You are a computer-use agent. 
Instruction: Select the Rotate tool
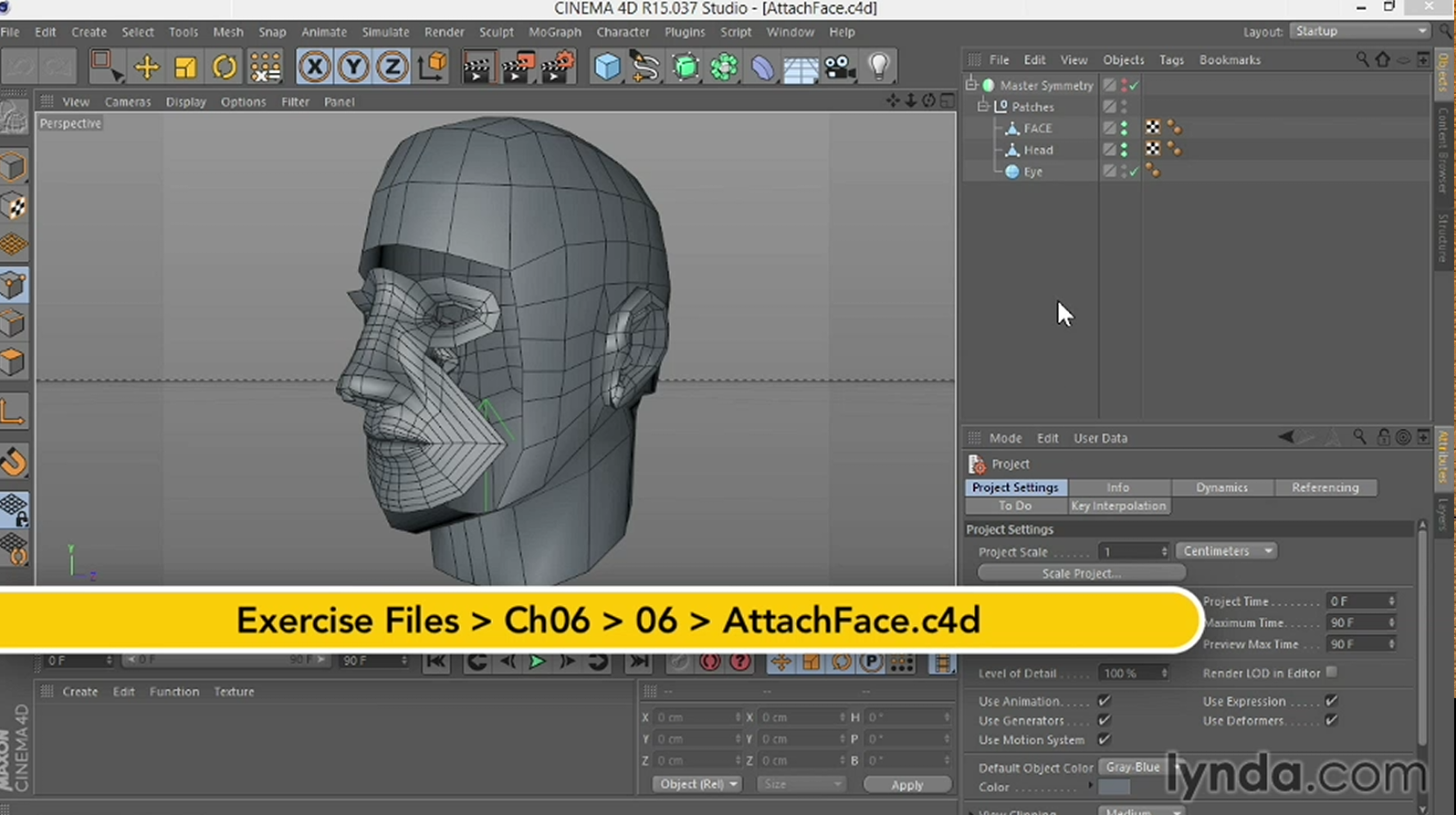pos(225,68)
